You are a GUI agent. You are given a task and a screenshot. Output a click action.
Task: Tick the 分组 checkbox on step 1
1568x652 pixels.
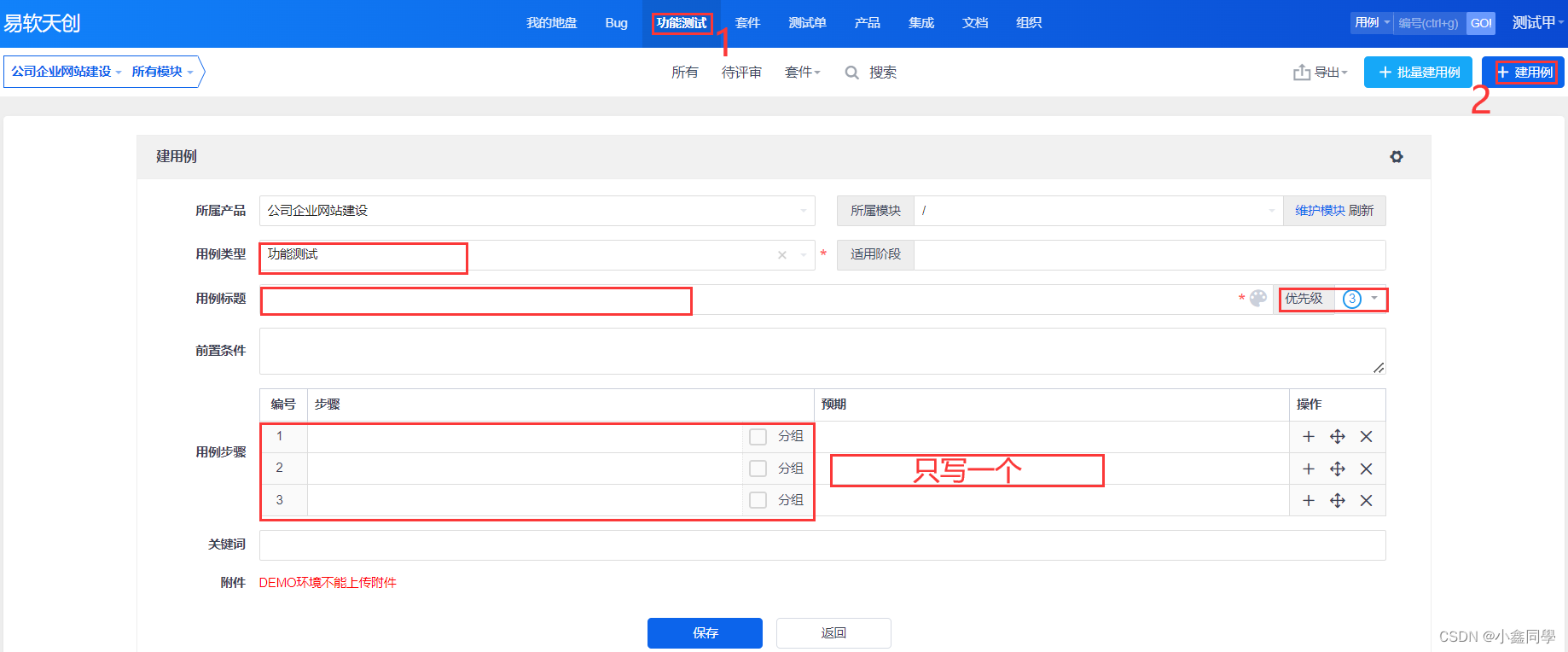point(758,437)
